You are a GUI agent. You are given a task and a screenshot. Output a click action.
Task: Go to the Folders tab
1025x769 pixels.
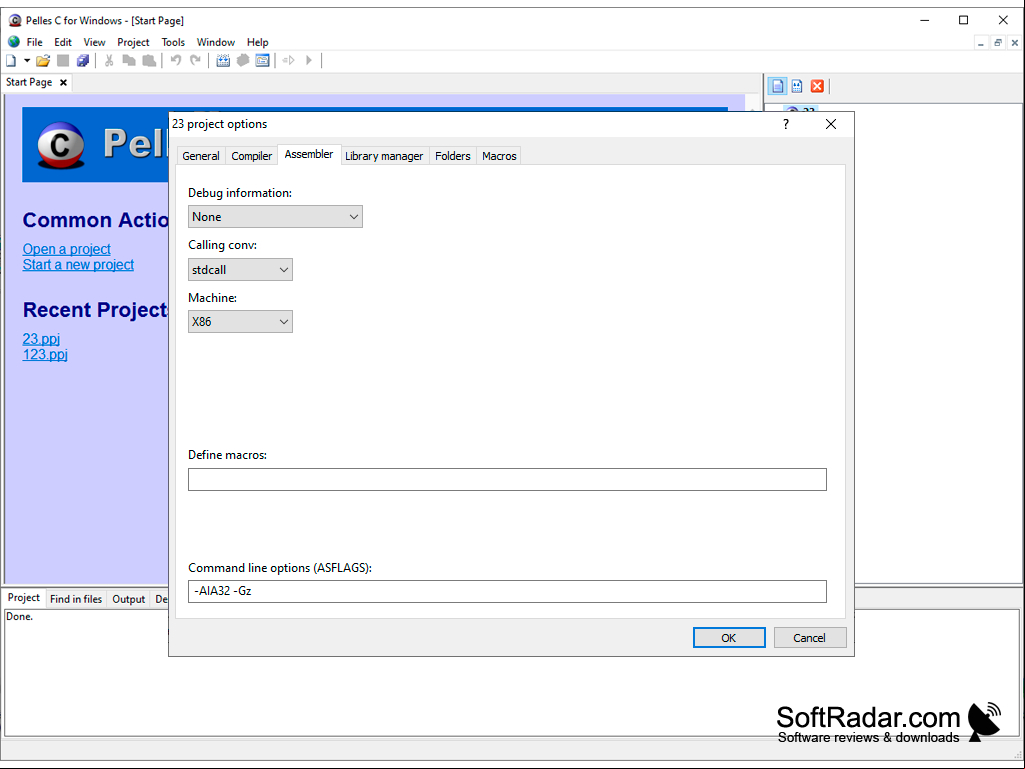click(453, 156)
